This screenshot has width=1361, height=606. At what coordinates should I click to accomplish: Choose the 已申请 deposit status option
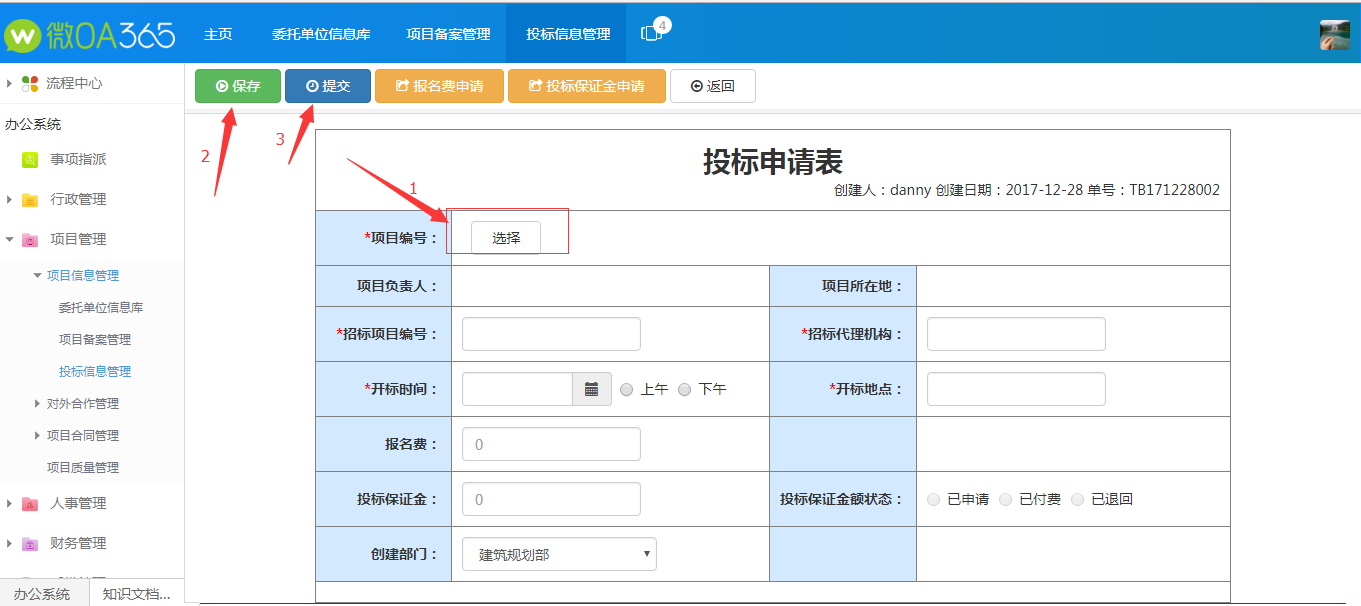click(x=934, y=499)
